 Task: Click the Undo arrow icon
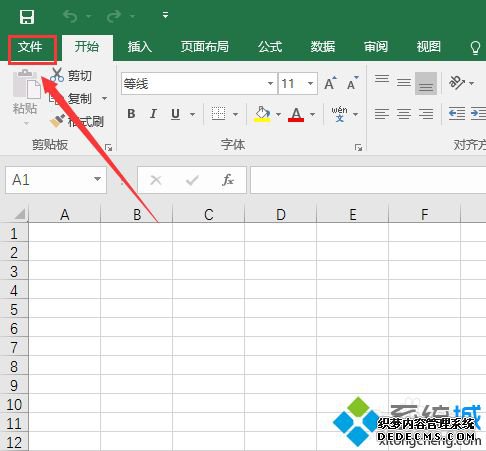[70, 16]
